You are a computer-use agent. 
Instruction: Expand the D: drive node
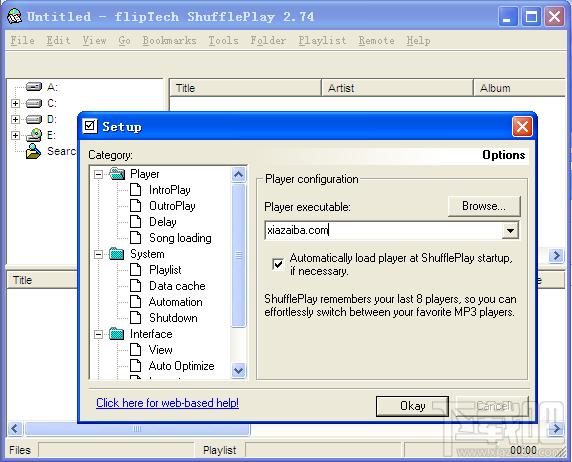coord(15,119)
